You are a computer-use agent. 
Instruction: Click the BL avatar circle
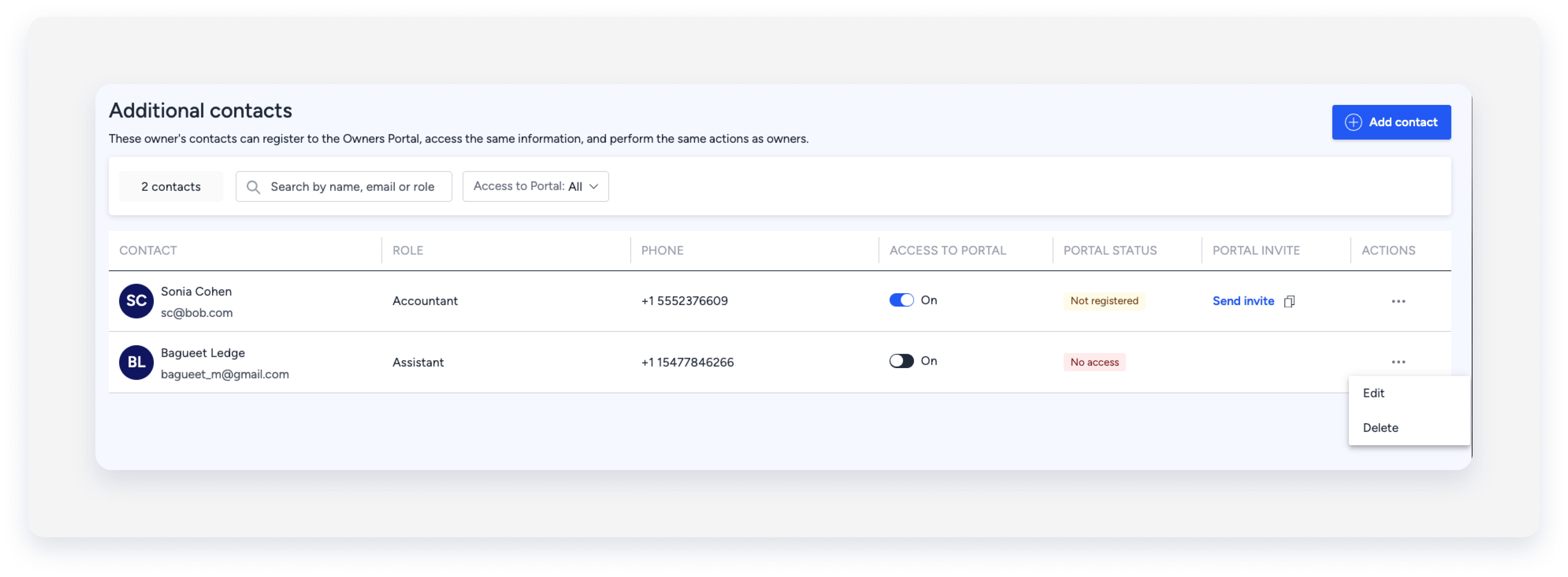pos(136,362)
